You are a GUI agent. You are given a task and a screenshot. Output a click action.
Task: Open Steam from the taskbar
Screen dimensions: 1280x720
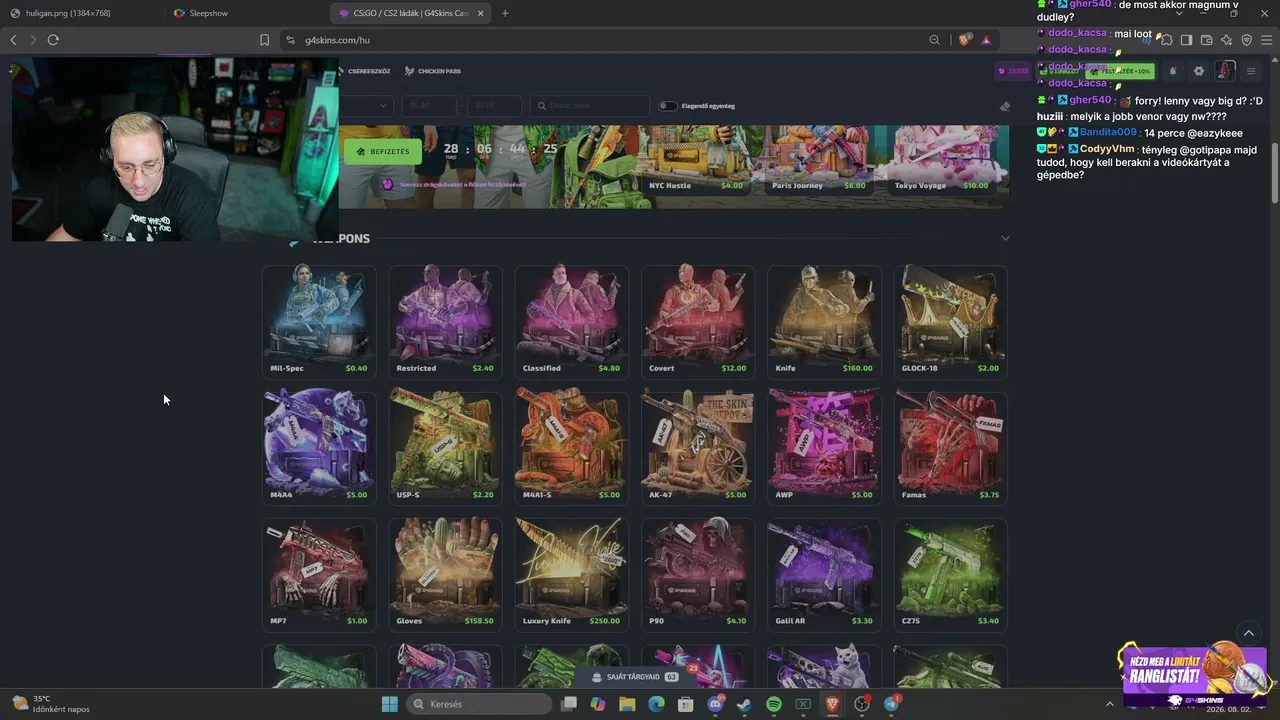[744, 704]
